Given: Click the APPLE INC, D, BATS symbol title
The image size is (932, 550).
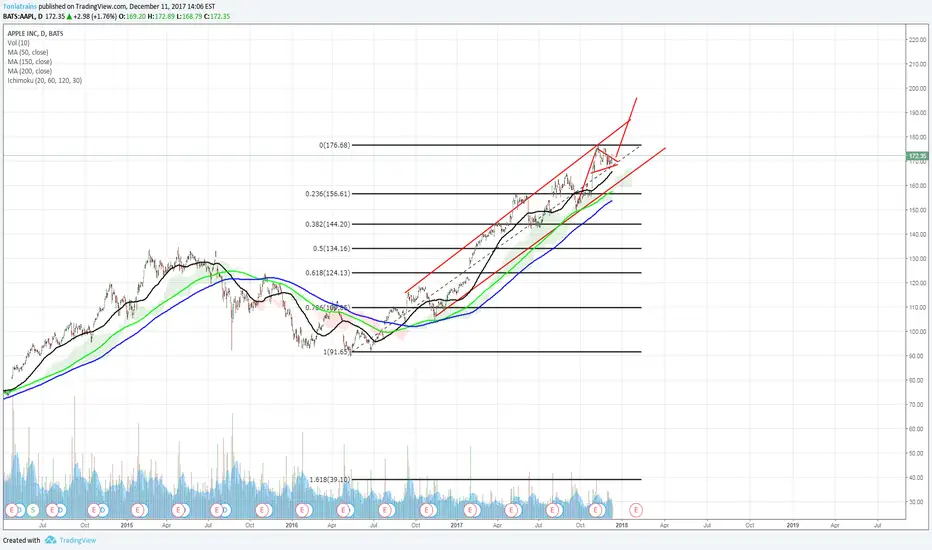Looking at the screenshot, I should tap(35, 33).
